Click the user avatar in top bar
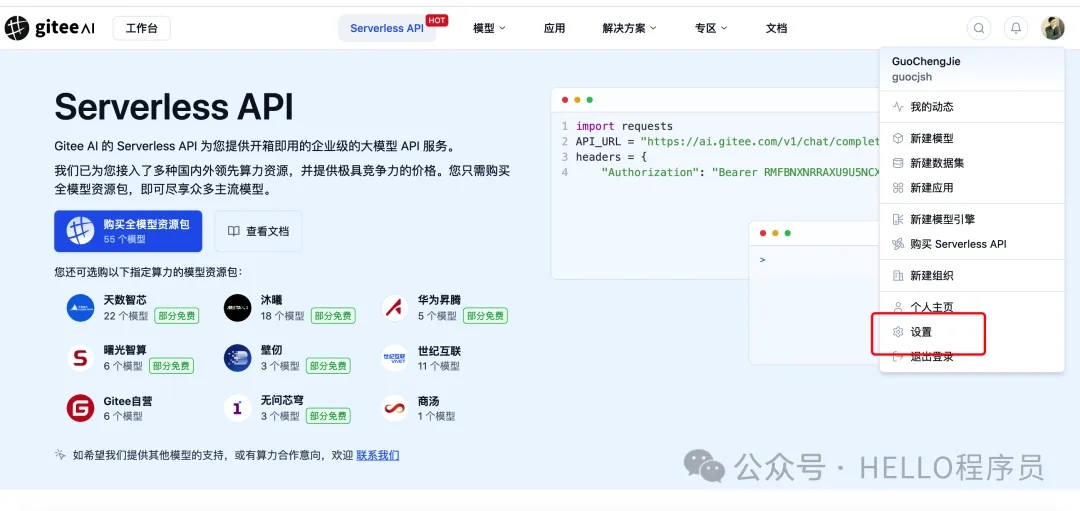 pyautogui.click(x=1052, y=28)
